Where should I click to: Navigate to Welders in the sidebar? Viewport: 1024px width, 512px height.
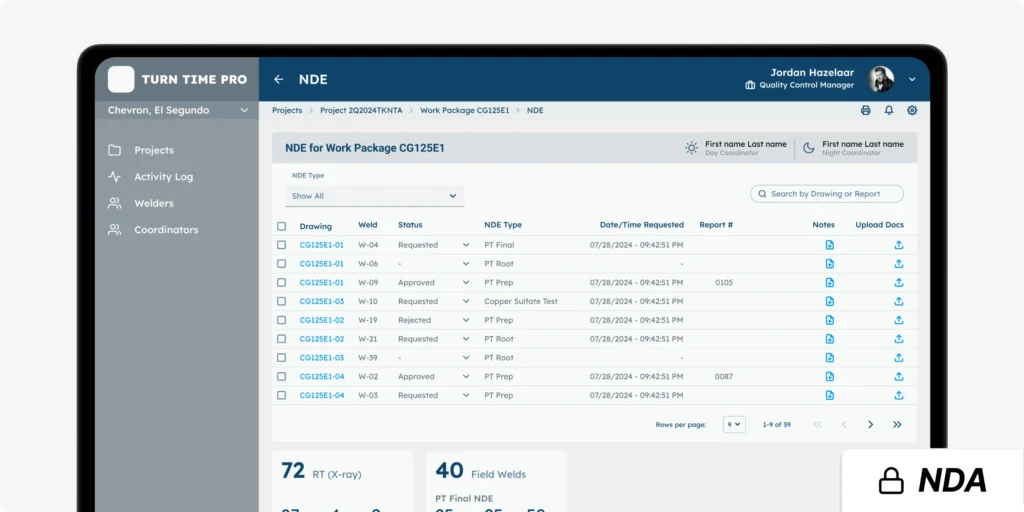tap(153, 203)
